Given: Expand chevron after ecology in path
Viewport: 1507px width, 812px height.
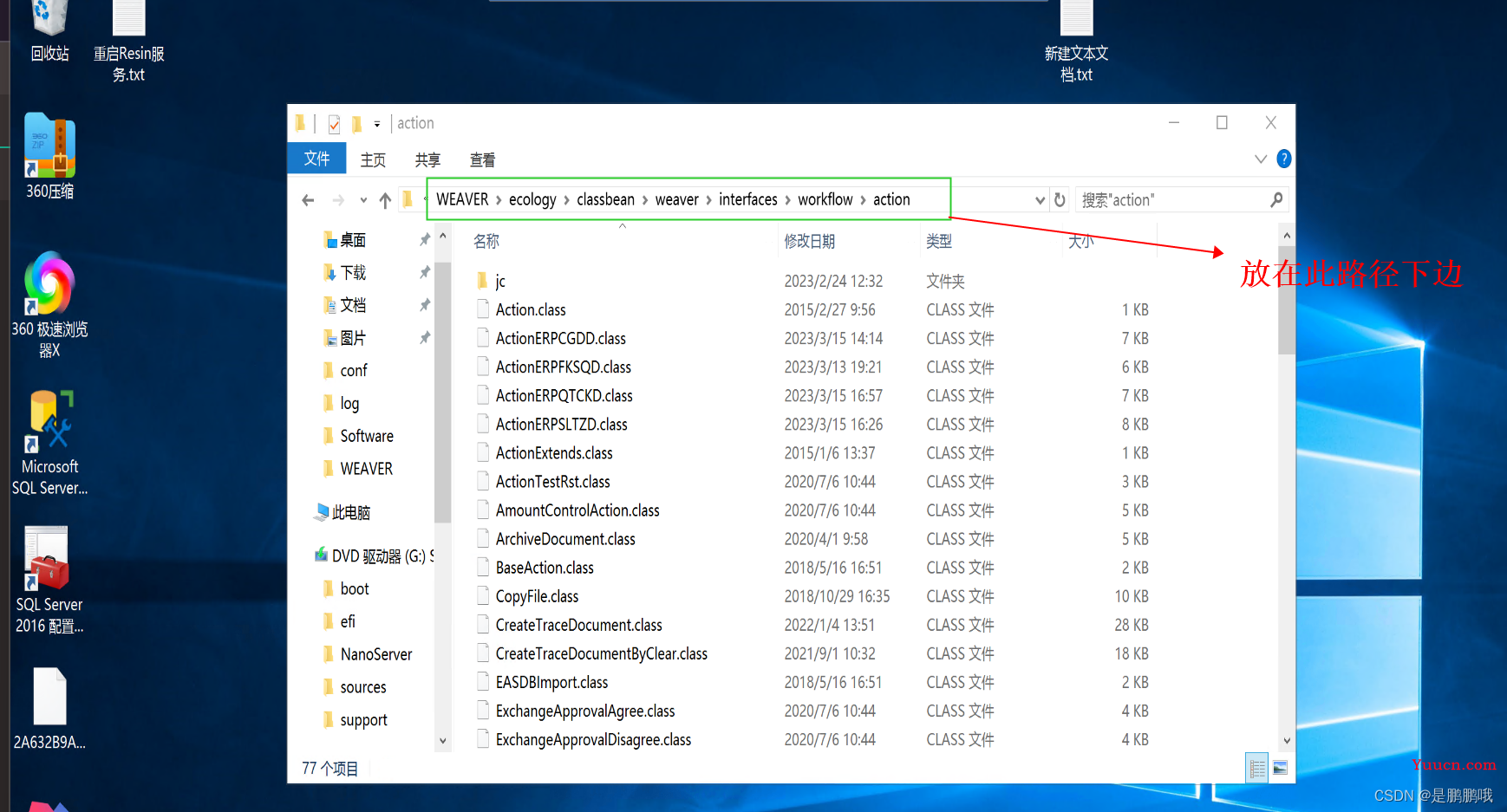Looking at the screenshot, I should coord(566,200).
